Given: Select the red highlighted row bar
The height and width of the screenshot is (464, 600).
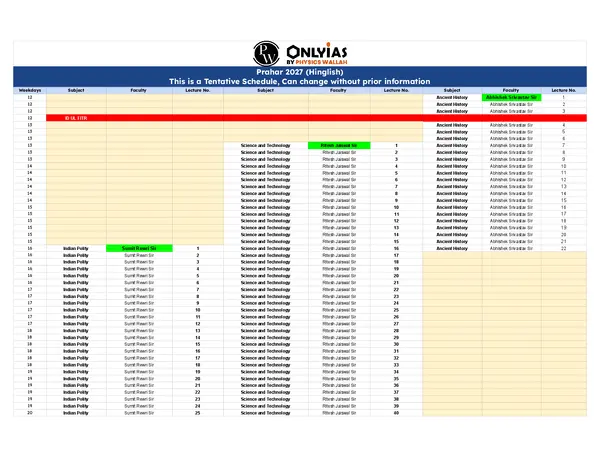Looking at the screenshot, I should 300,118.
